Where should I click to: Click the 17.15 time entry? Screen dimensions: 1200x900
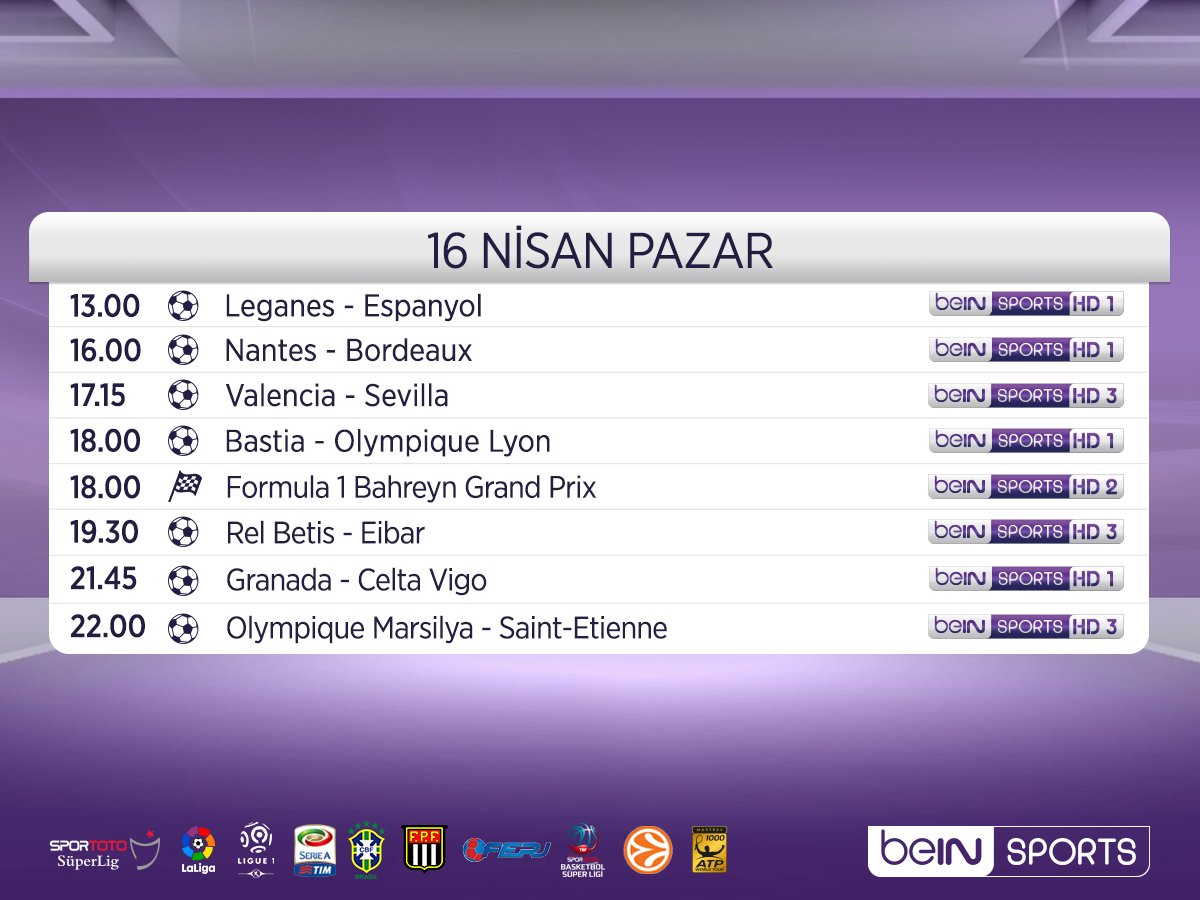click(x=98, y=396)
